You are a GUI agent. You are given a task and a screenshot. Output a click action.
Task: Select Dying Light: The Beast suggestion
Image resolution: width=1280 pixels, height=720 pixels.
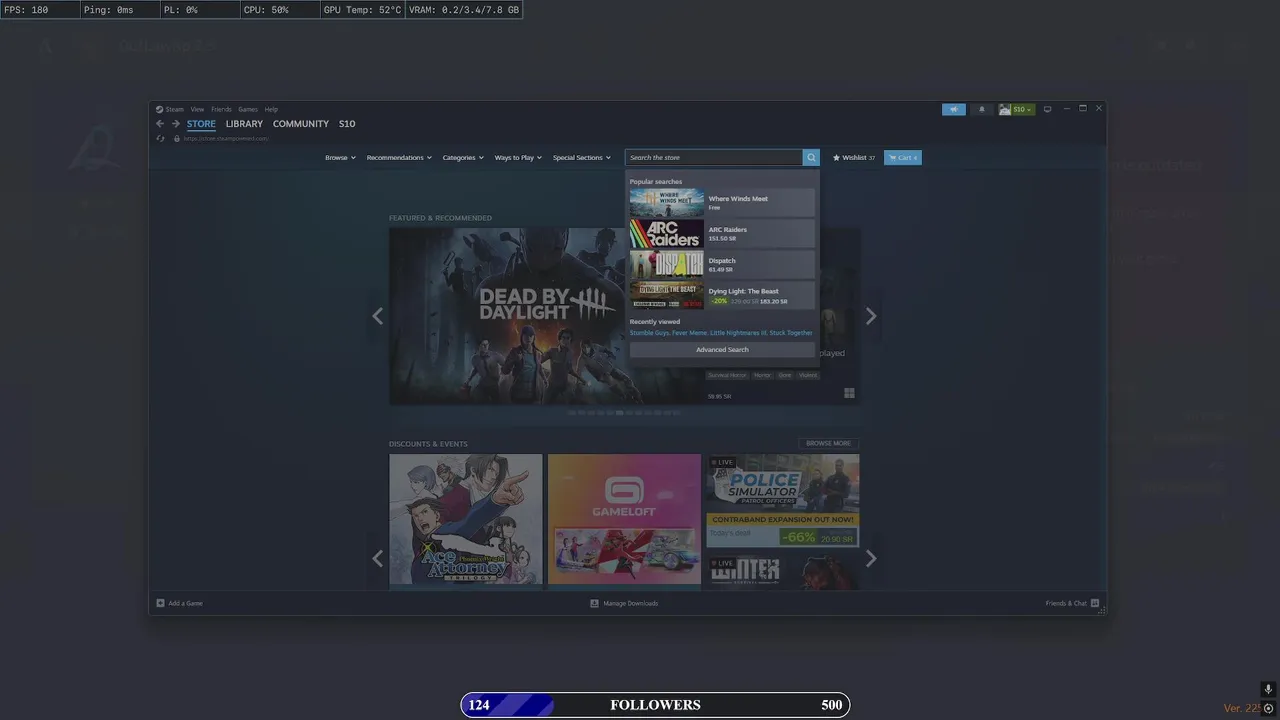722,296
